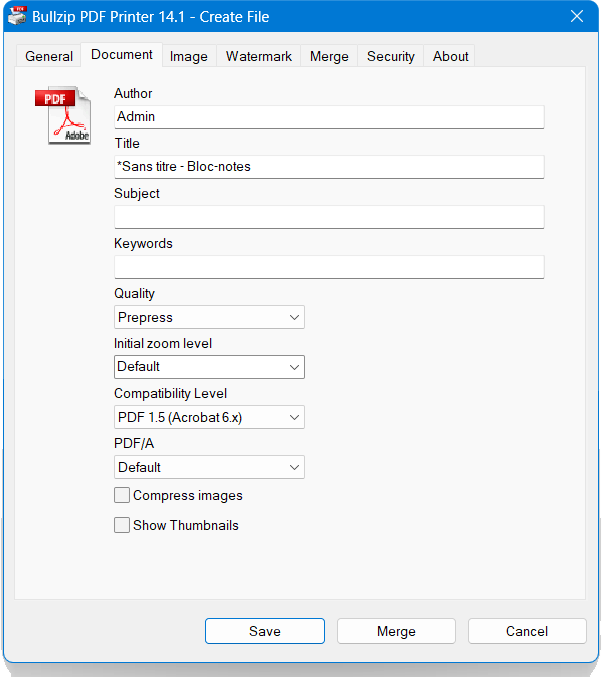602x677 pixels.
Task: Cancel the Create File dialog
Action: pyautogui.click(x=527, y=631)
